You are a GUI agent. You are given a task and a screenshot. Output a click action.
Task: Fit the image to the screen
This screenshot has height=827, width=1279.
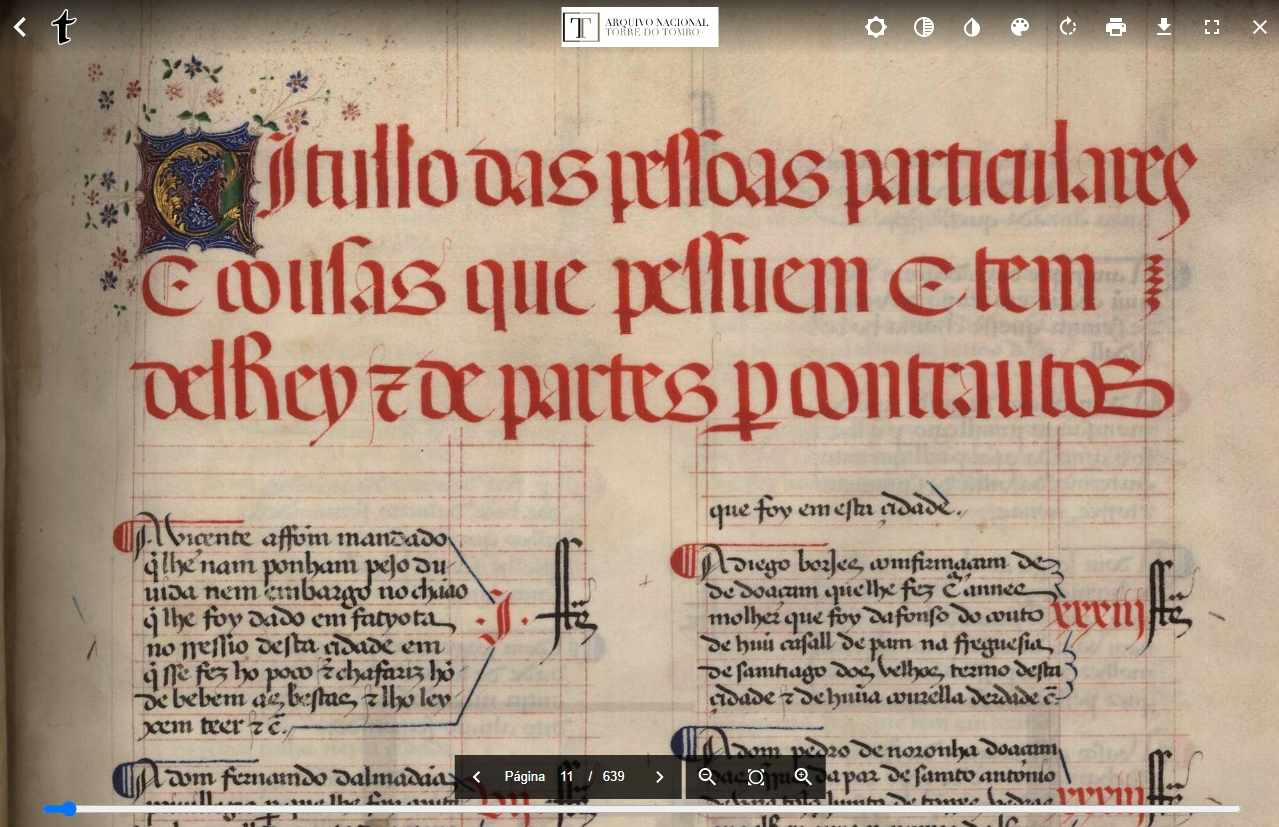(756, 777)
